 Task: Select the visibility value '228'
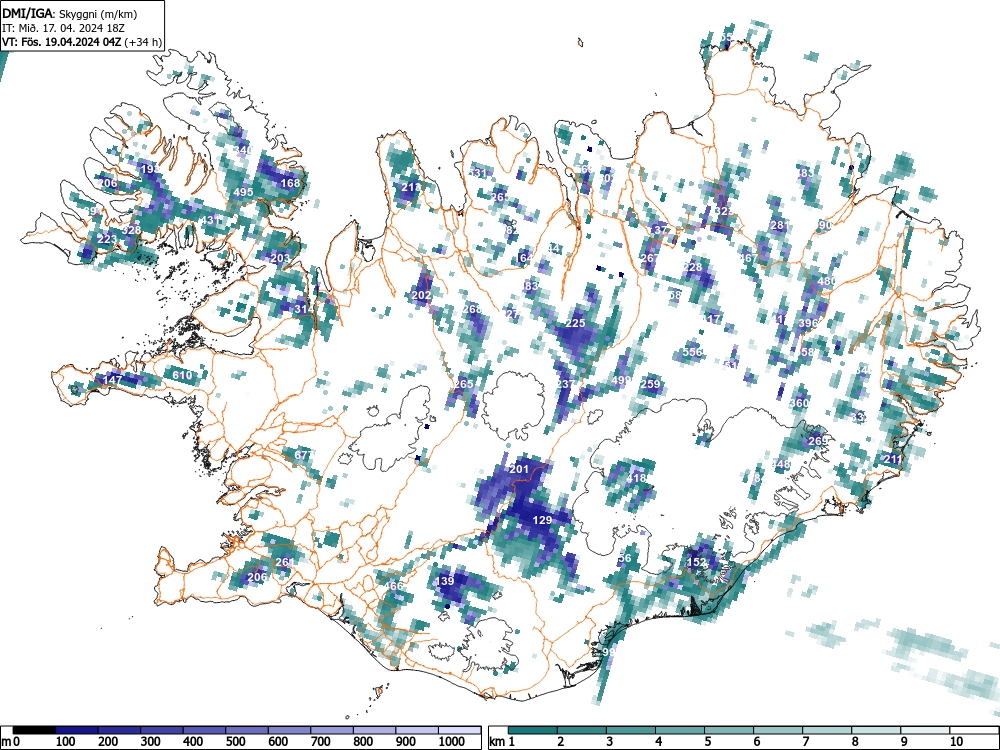pos(693,267)
